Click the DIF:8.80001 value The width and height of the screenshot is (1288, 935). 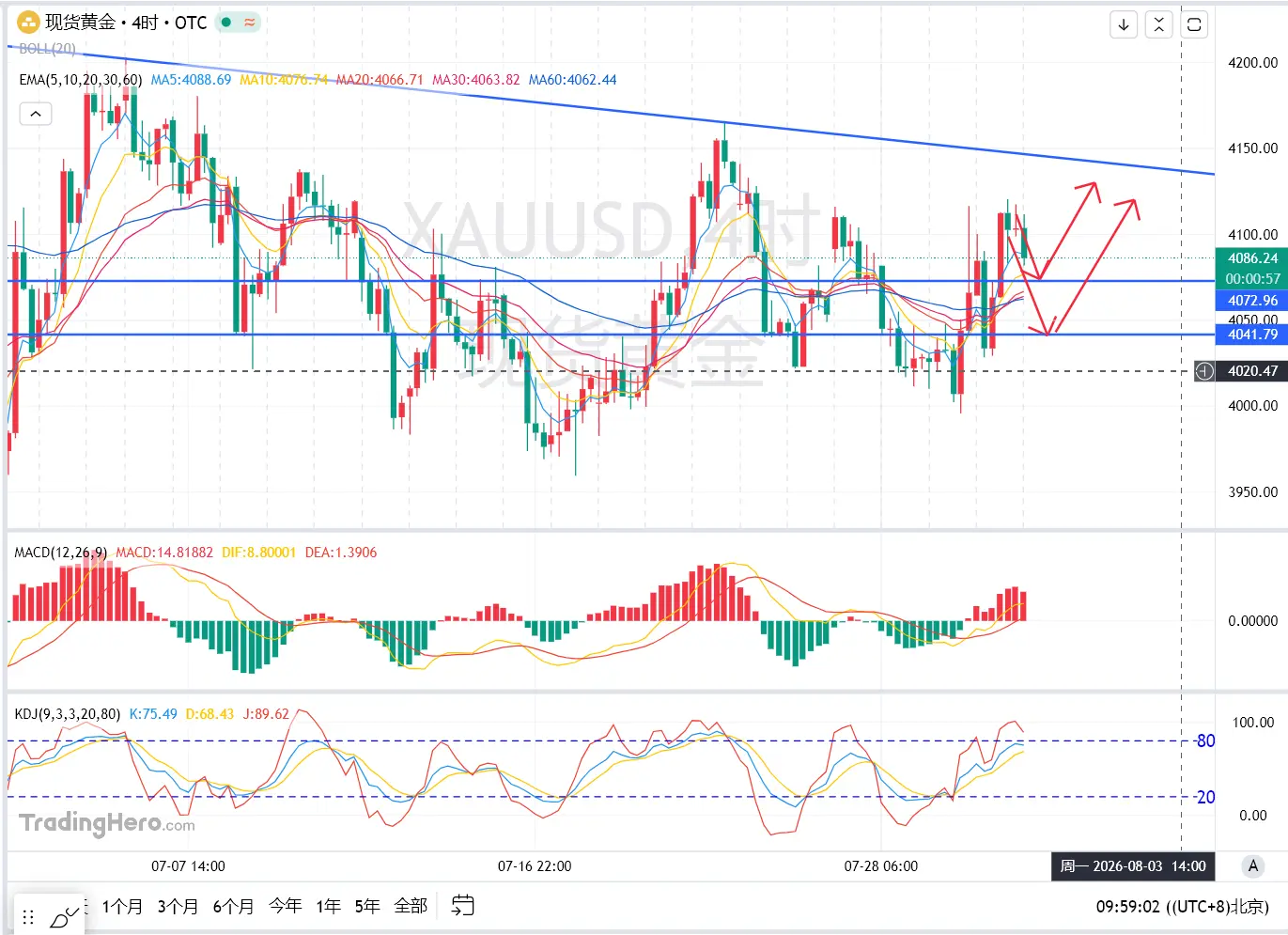(258, 553)
